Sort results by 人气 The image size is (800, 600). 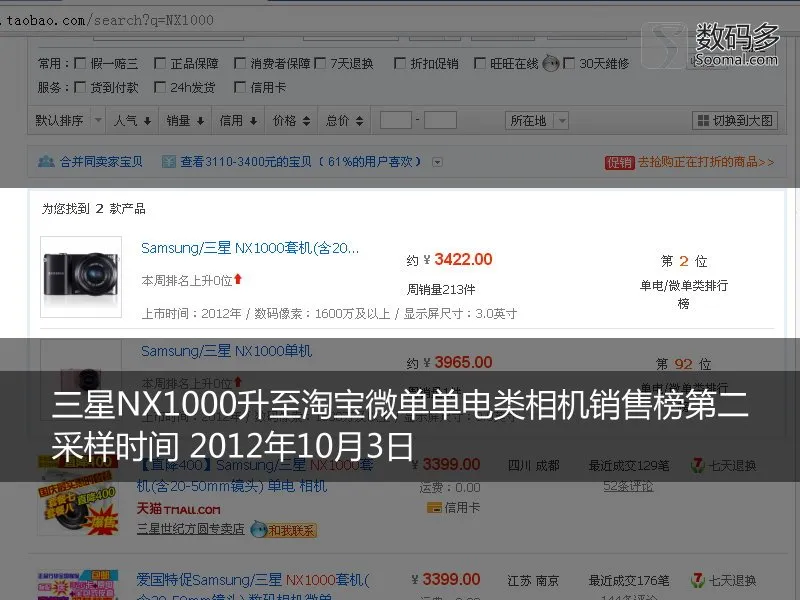pyautogui.click(x=132, y=121)
